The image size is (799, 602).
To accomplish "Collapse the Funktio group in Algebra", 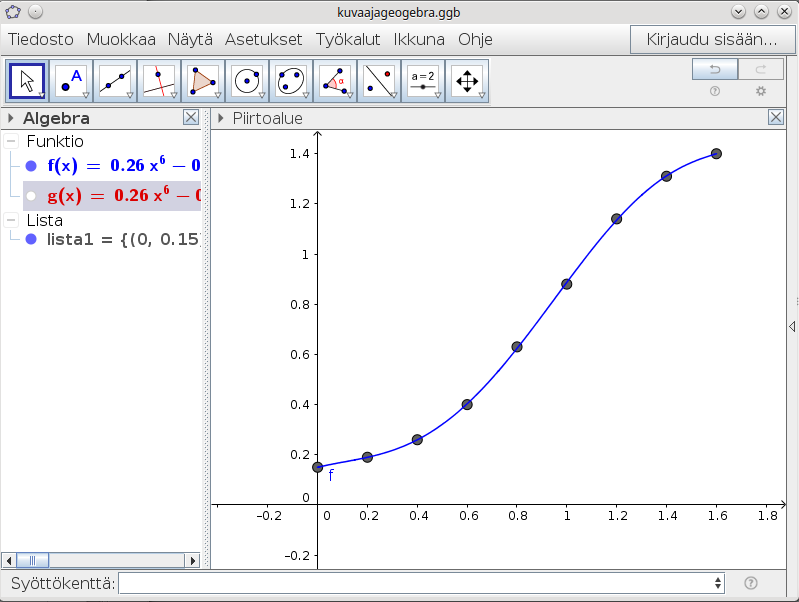I will pos(11,141).
